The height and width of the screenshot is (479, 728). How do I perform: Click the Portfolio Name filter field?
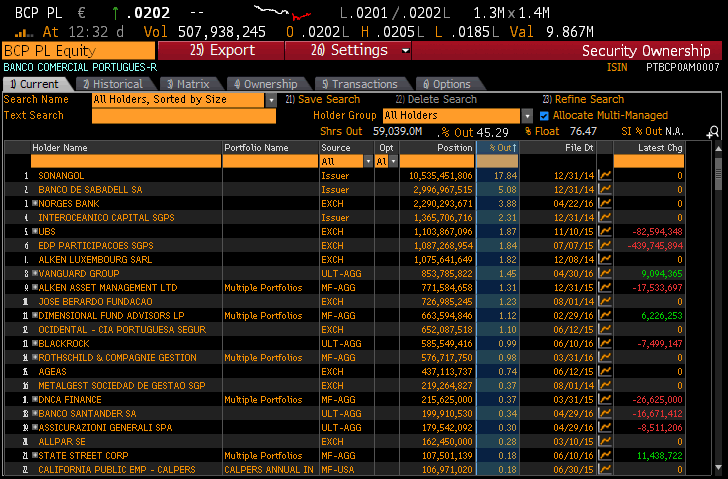[x=270, y=162]
